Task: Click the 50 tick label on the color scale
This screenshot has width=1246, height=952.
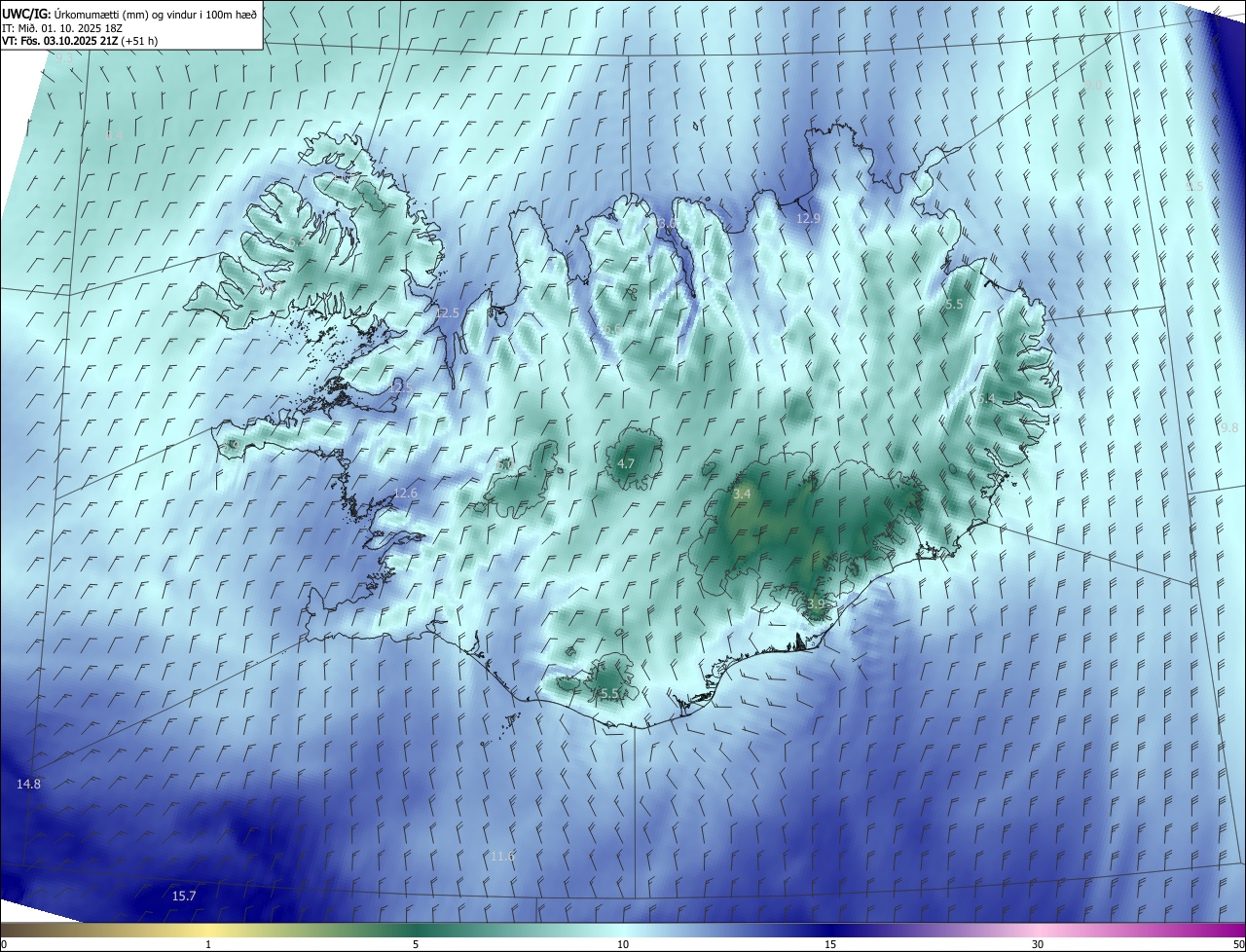Action: [1238, 944]
